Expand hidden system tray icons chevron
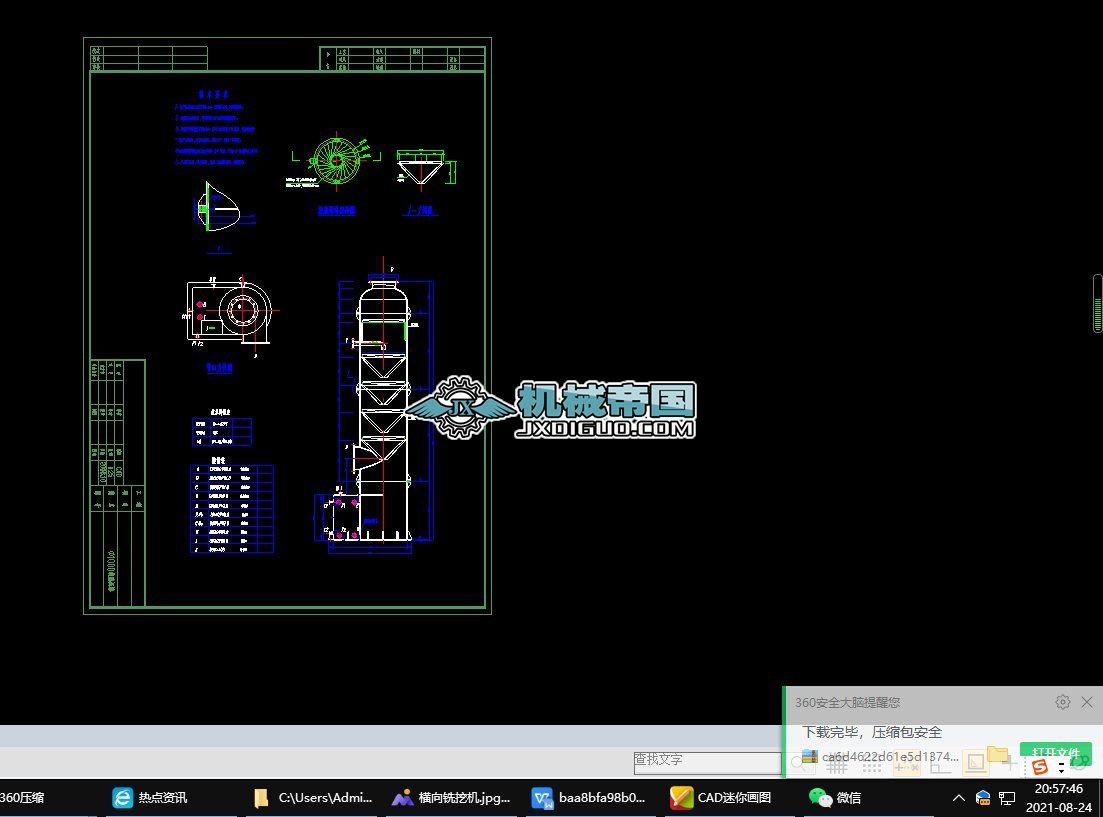Image resolution: width=1103 pixels, height=817 pixels. pyautogui.click(x=958, y=797)
